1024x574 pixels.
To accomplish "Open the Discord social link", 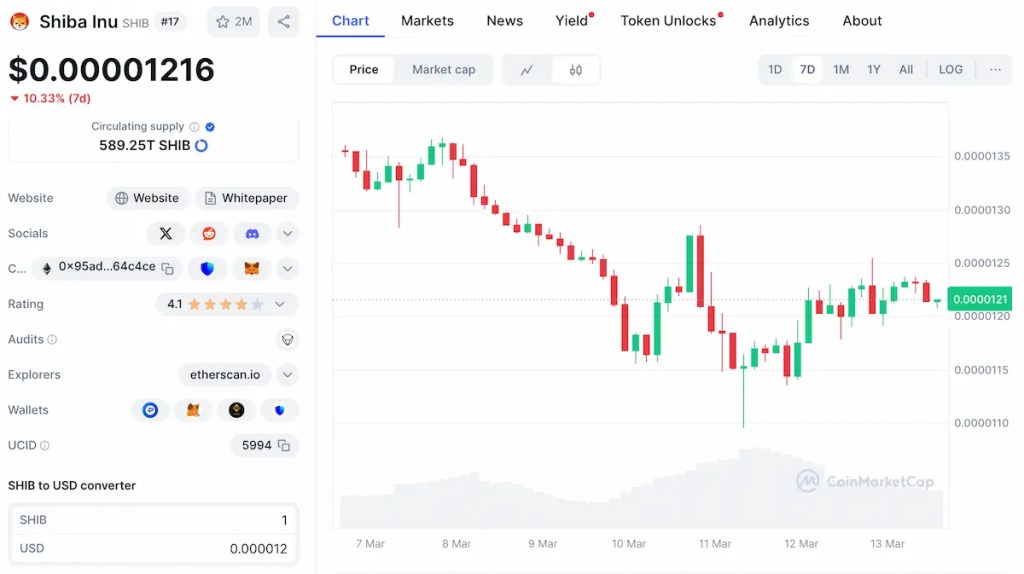I will (252, 233).
